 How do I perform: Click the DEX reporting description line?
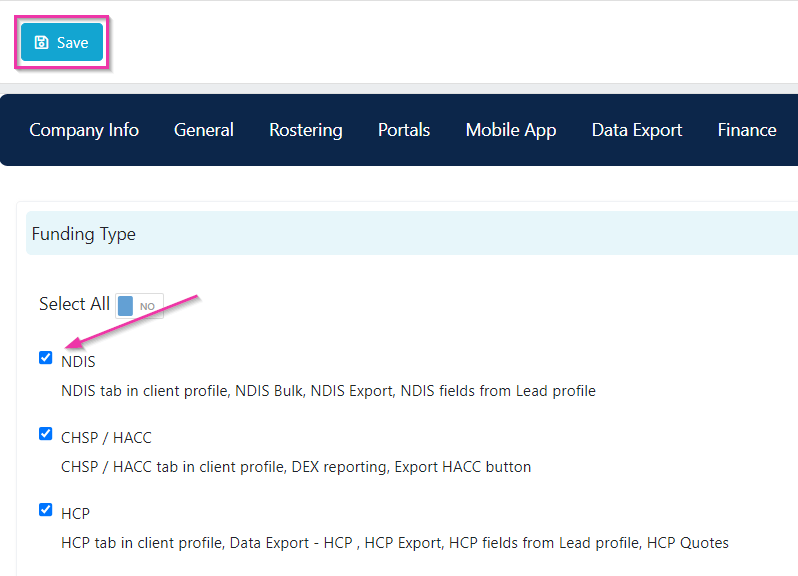(296, 467)
